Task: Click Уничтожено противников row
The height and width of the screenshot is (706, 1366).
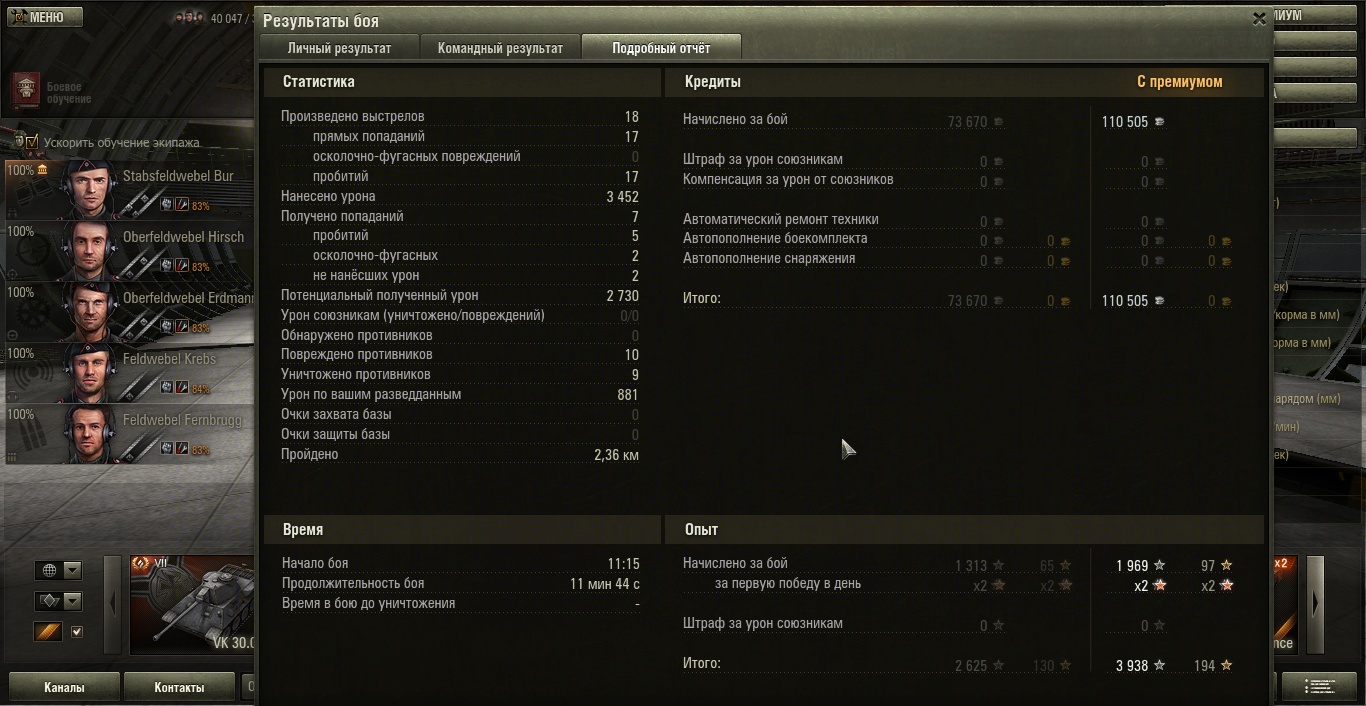Action: tap(460, 375)
